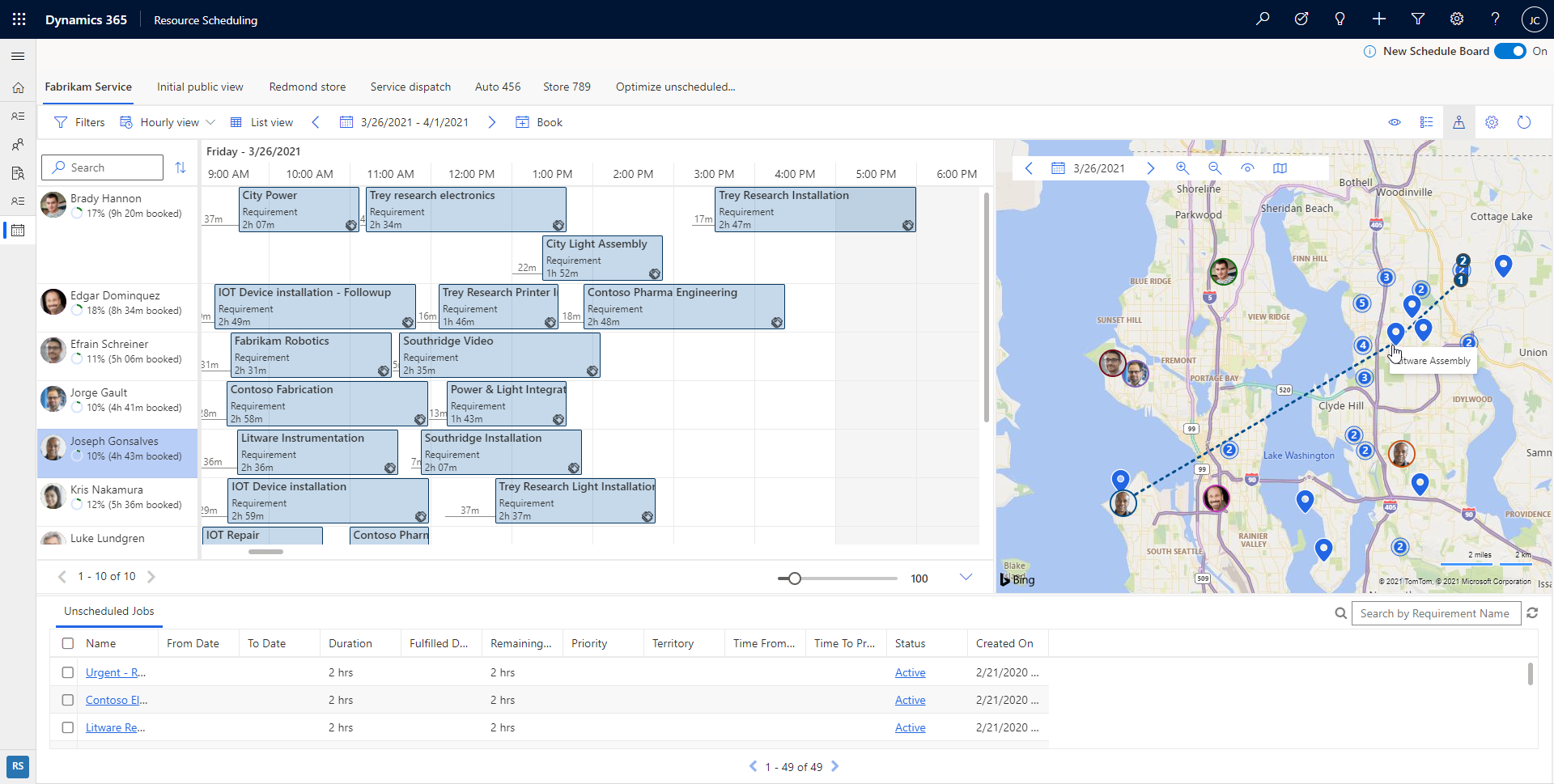Check the Litware Re... row checkbox
This screenshot has height=784, width=1554.
tap(68, 727)
